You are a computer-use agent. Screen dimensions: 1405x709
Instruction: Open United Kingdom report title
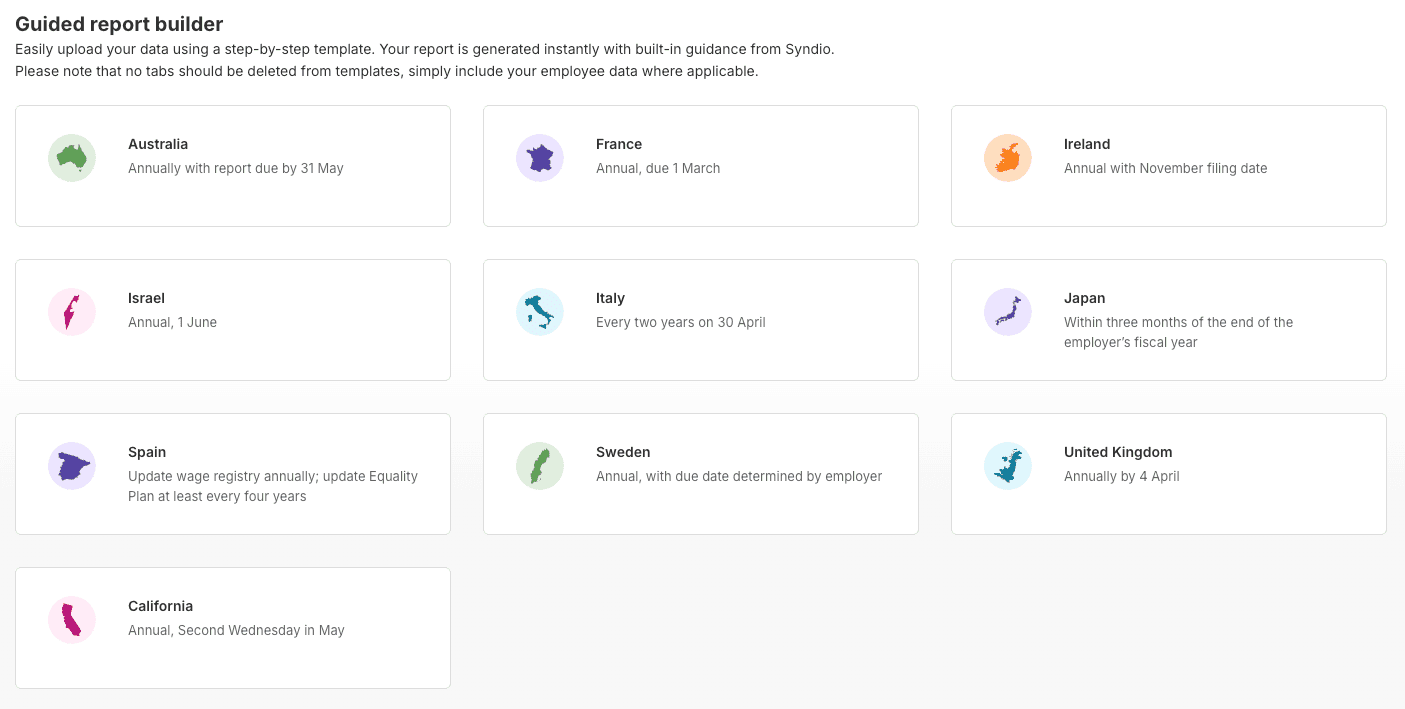1118,452
